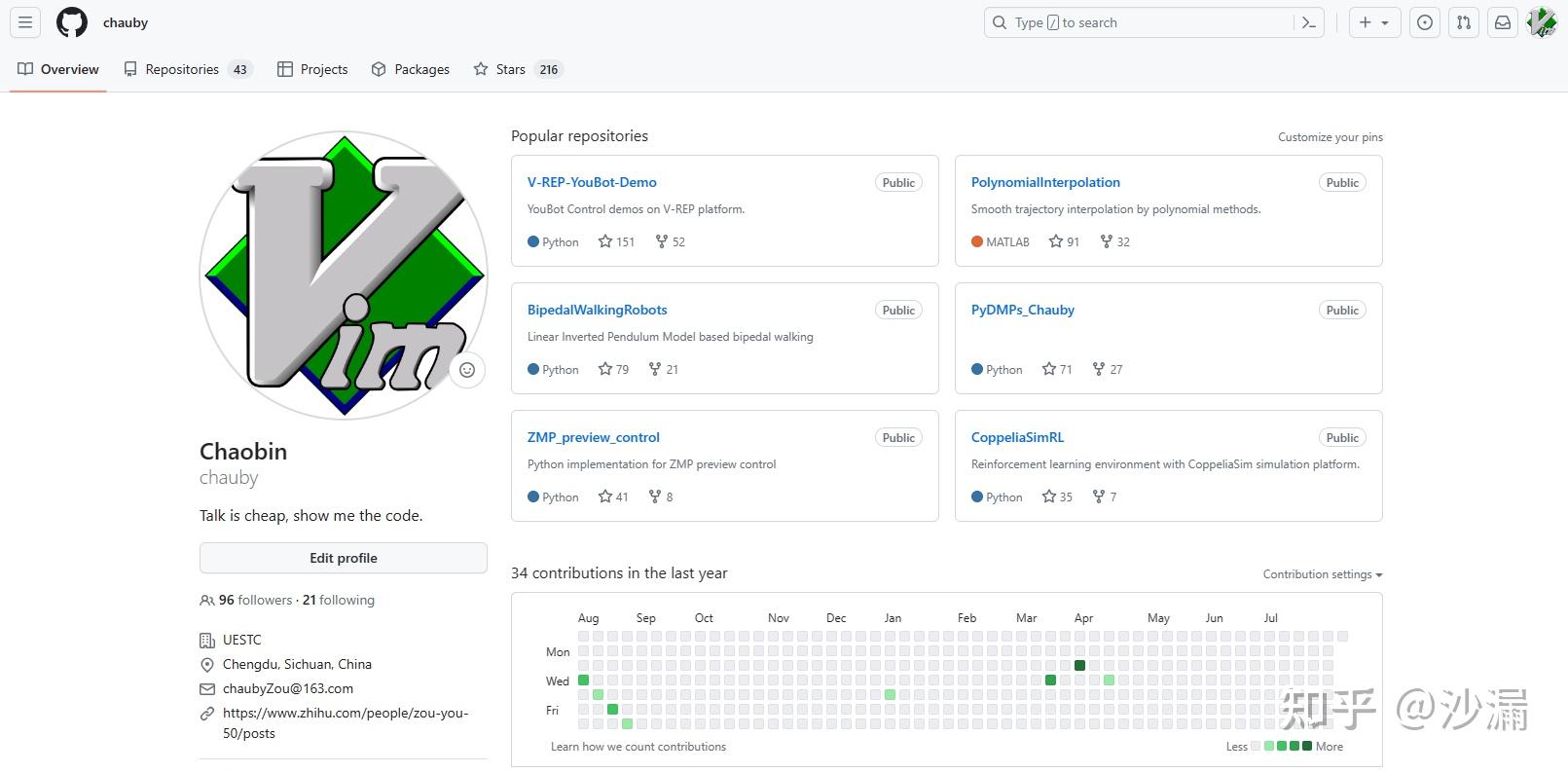The width and height of the screenshot is (1568, 773).
Task: Open the hamburger navigation menu
Action: tap(25, 22)
